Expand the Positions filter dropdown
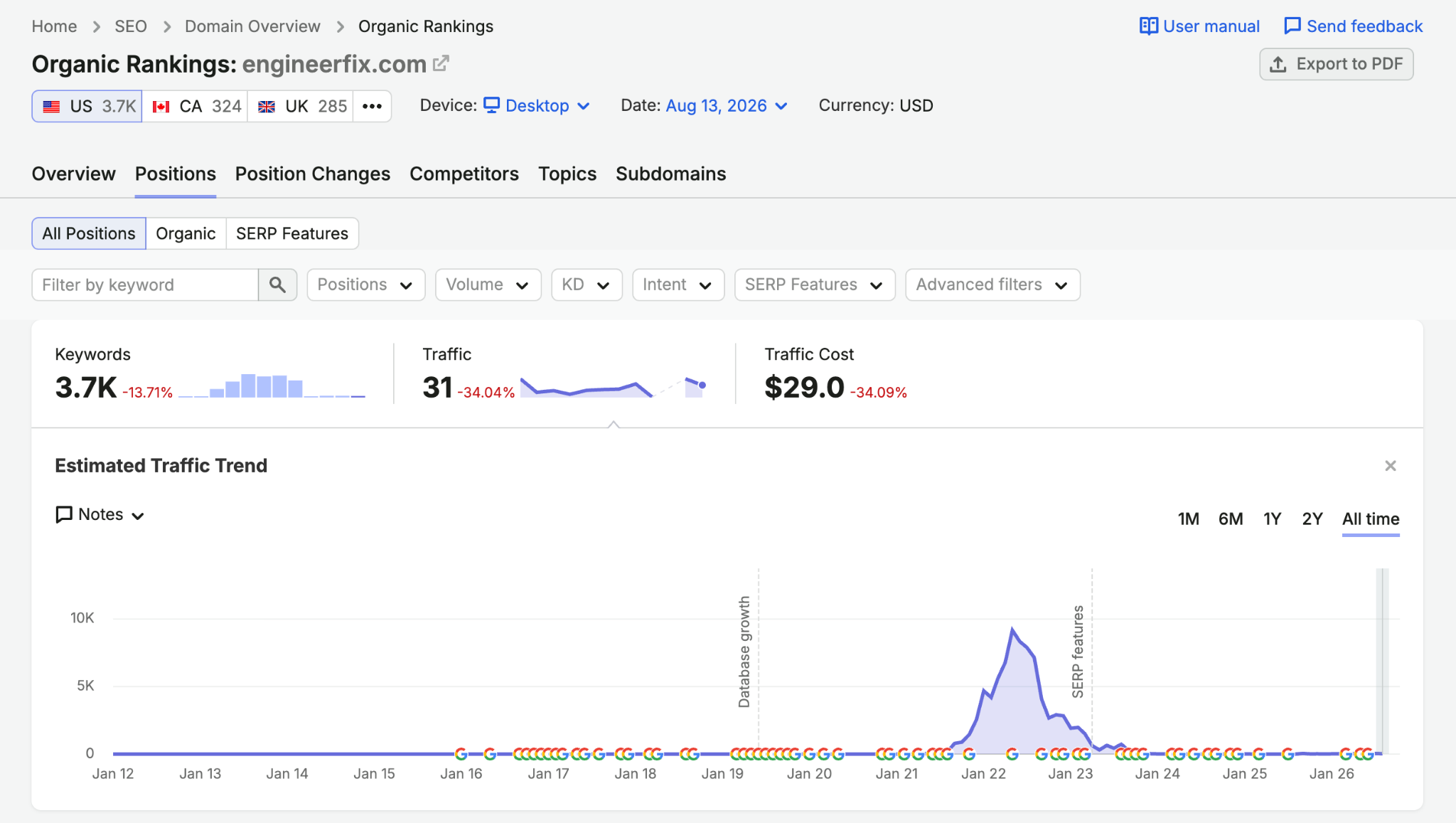Viewport: 1456px width, 823px height. pyautogui.click(x=365, y=285)
